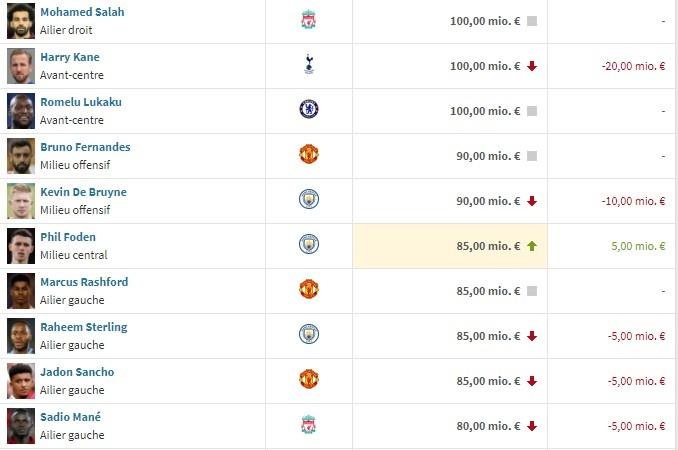Click the highlighted 85,00 mio. € Foden value
The height and width of the screenshot is (450, 678).
488,246
